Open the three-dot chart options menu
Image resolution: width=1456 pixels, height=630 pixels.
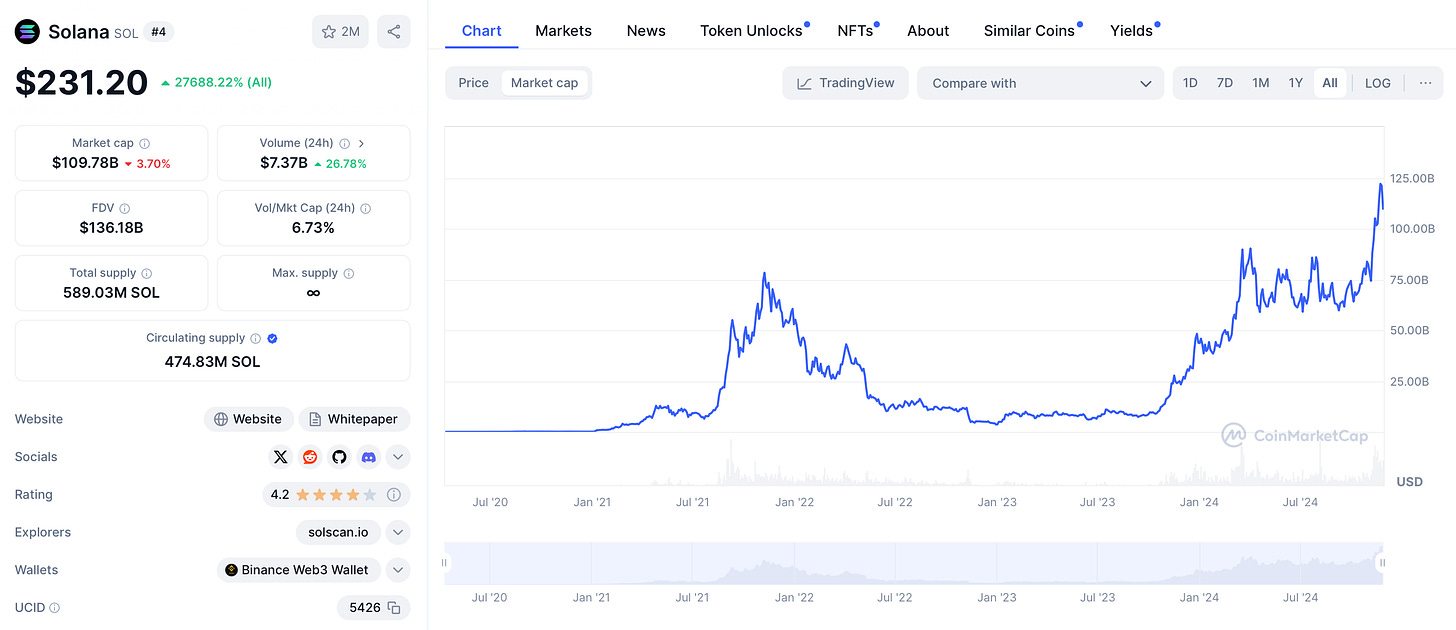tap(1425, 83)
